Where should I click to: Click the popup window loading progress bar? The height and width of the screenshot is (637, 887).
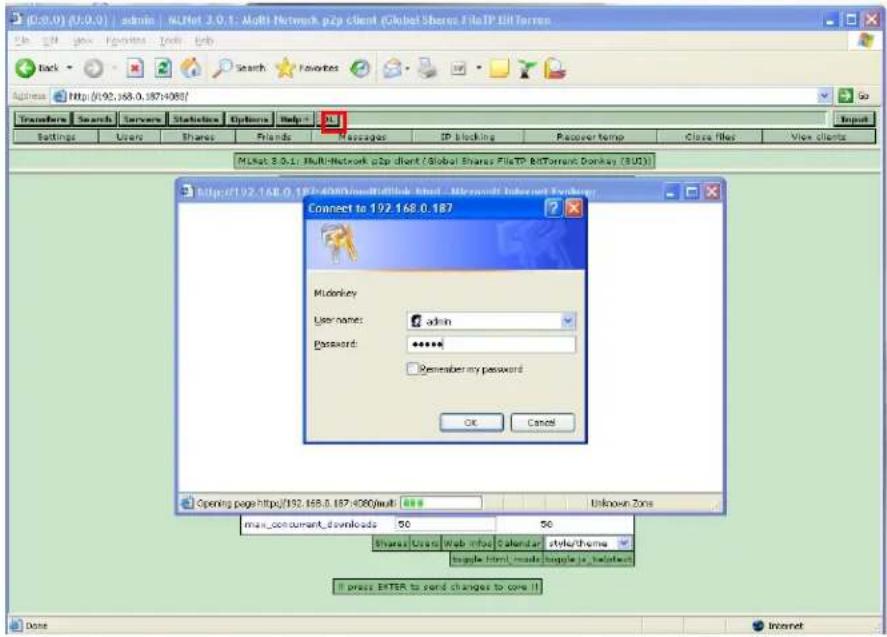tap(441, 503)
